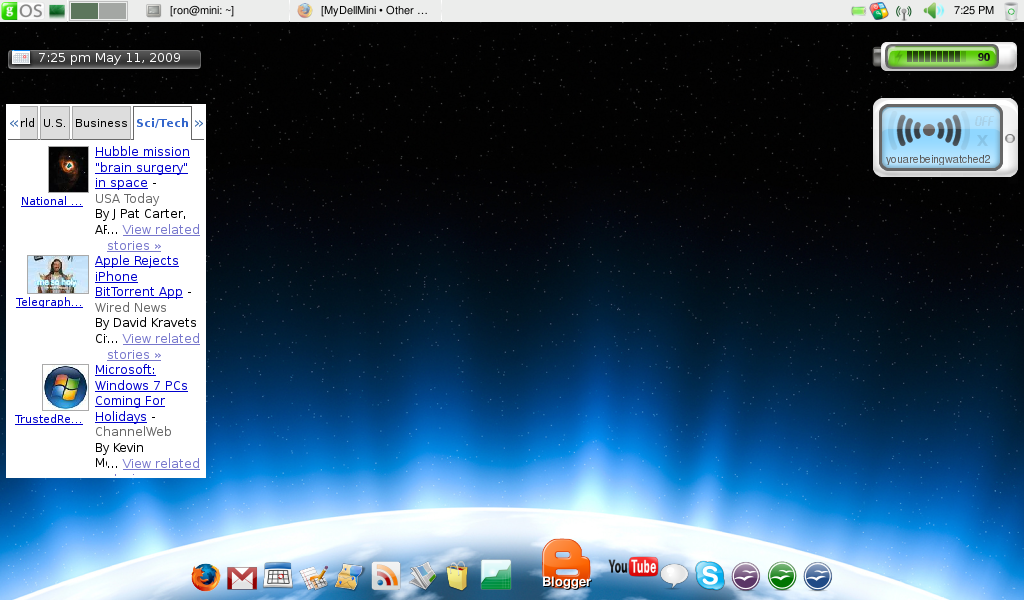Click the volume speaker tray icon
This screenshot has width=1024, height=600.
click(933, 10)
